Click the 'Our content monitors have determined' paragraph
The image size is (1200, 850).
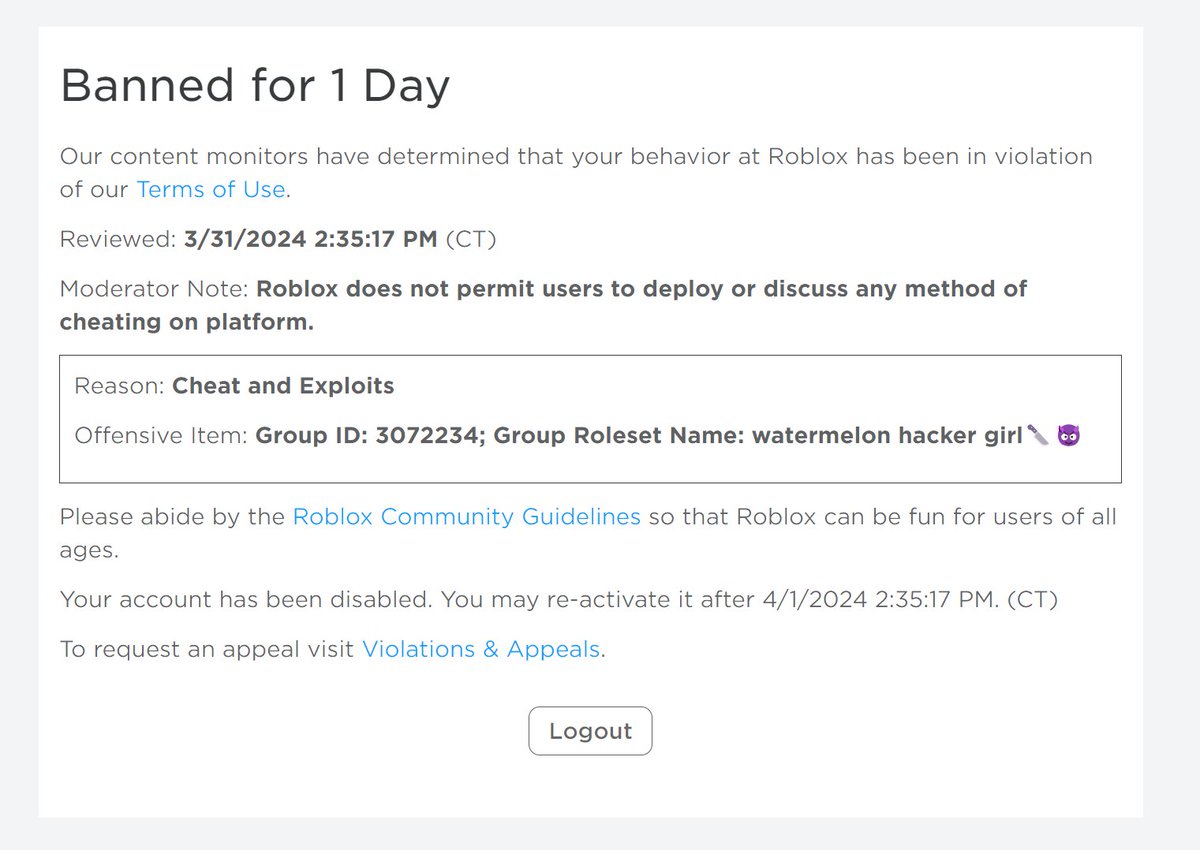coord(576,173)
